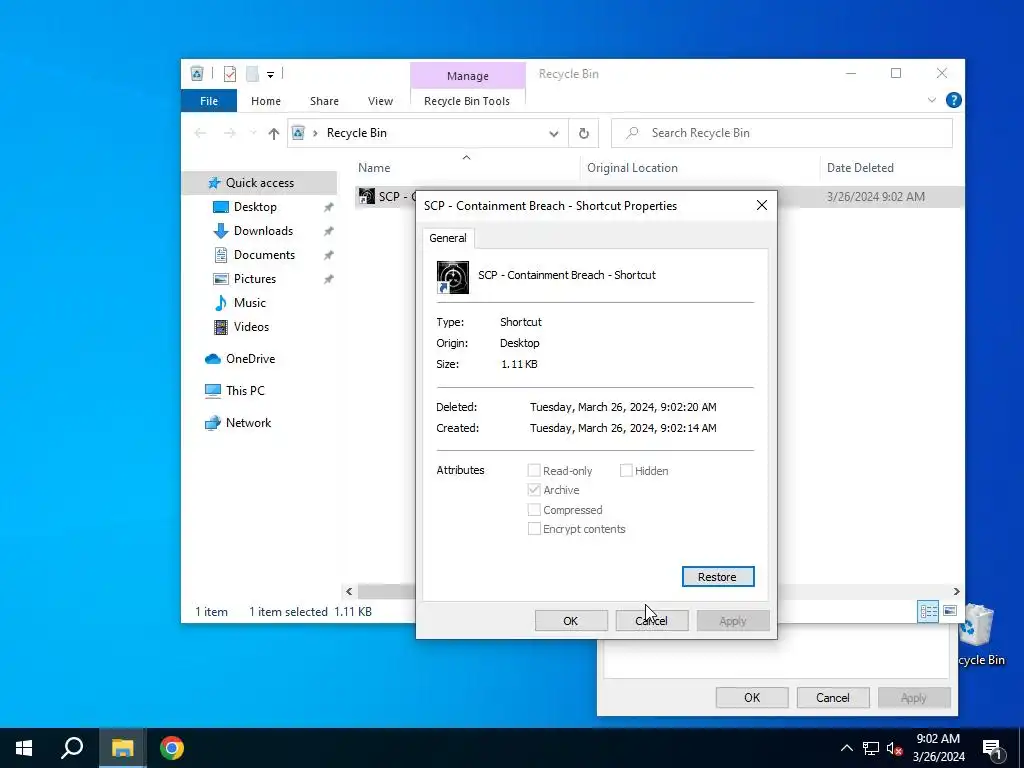Image resolution: width=1024 pixels, height=768 pixels.
Task: Select This PC in the navigation pane
Action: 245,391
